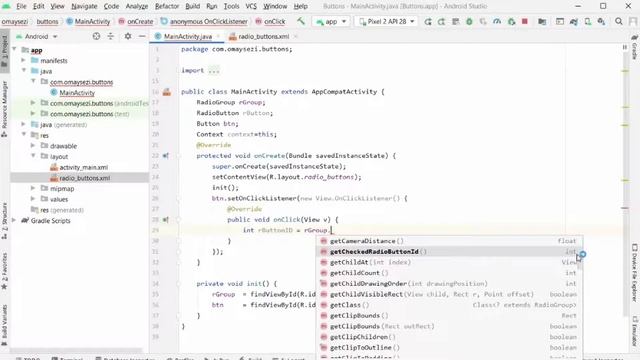Choose getClass() from autocomplete list
This screenshot has height=360, width=640.
tap(449, 305)
